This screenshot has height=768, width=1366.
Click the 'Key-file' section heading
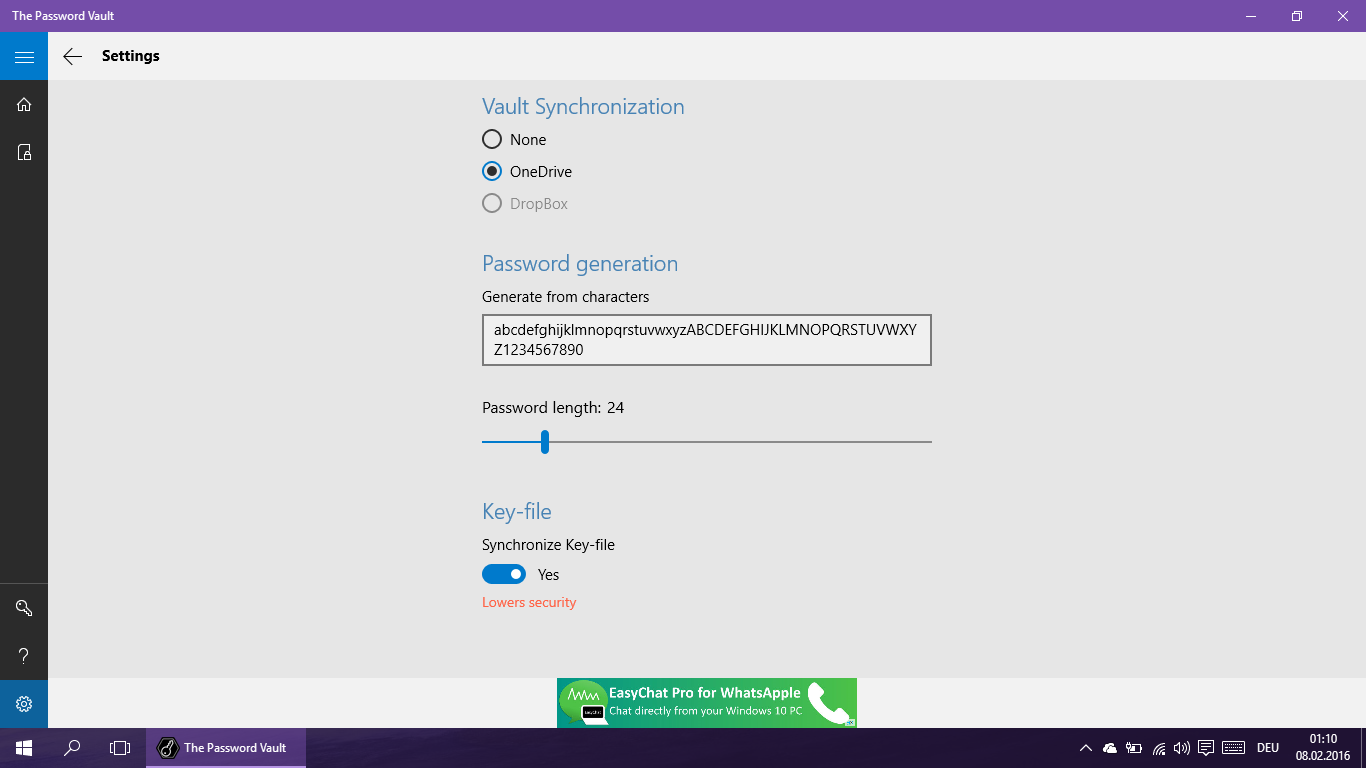coord(517,511)
